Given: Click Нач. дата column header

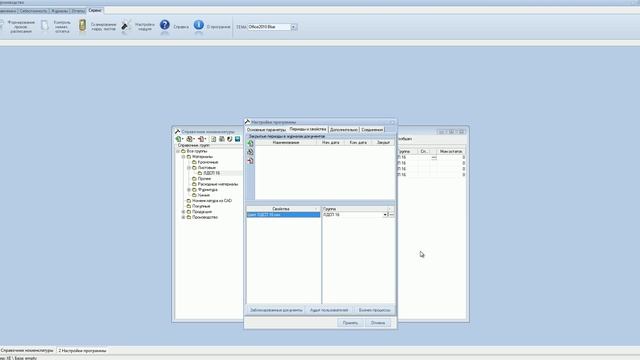Looking at the screenshot, I should pyautogui.click(x=331, y=142).
